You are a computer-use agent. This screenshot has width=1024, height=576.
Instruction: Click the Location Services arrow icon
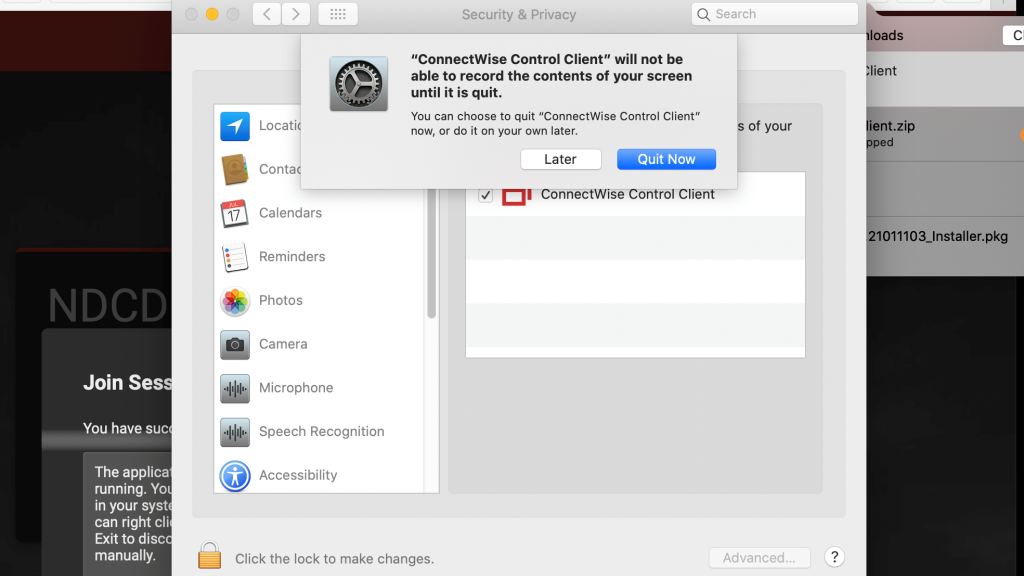pos(235,126)
